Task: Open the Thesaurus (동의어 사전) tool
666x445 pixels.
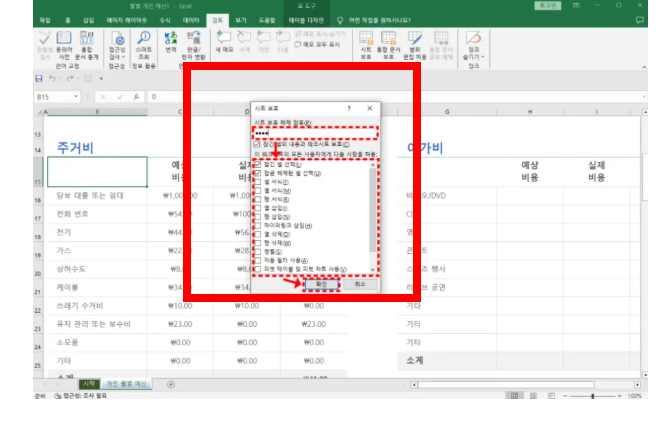Action: (64, 46)
